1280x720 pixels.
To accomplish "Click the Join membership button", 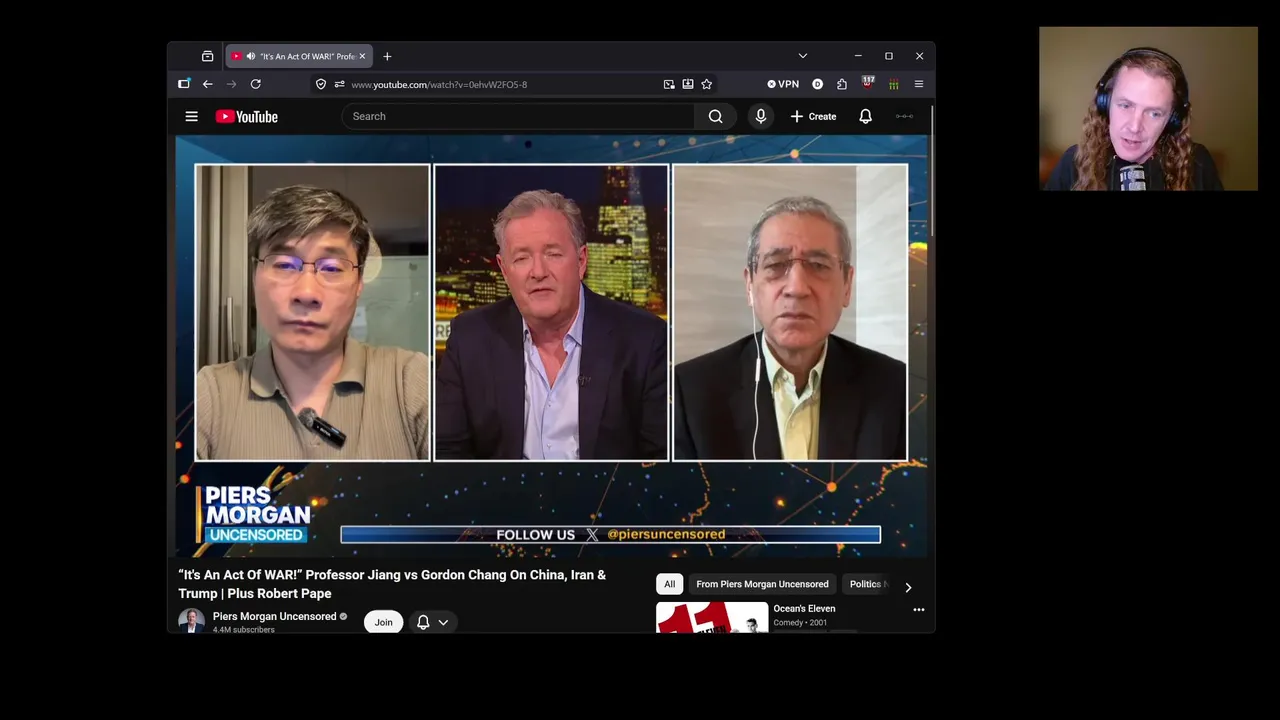I will (383, 622).
